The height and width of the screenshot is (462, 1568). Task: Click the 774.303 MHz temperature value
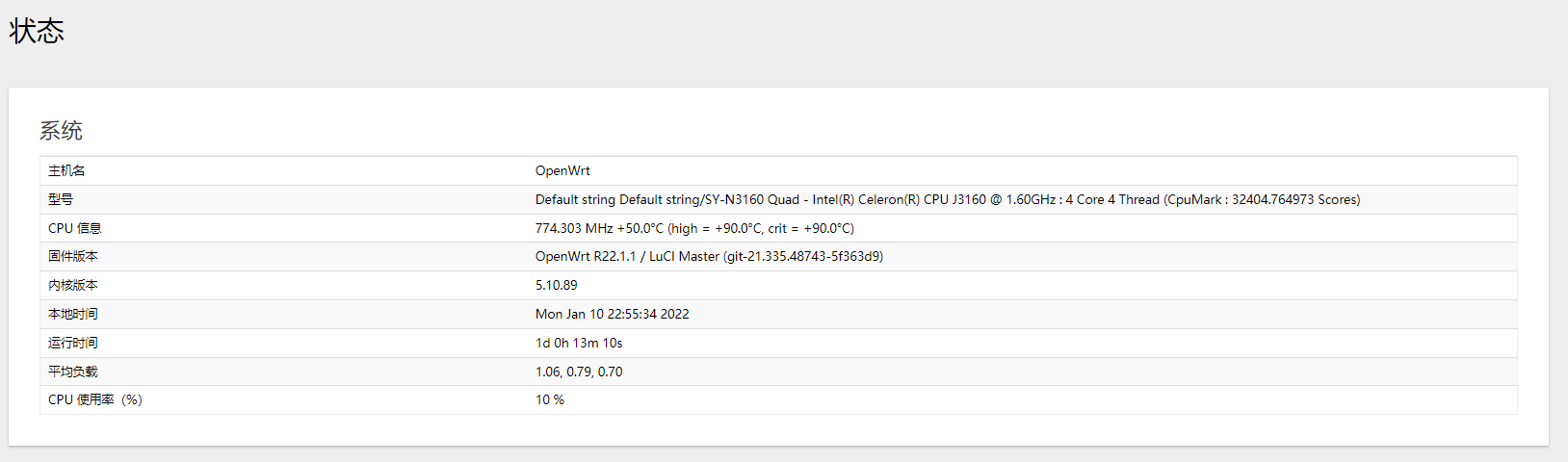pyautogui.click(x=694, y=228)
